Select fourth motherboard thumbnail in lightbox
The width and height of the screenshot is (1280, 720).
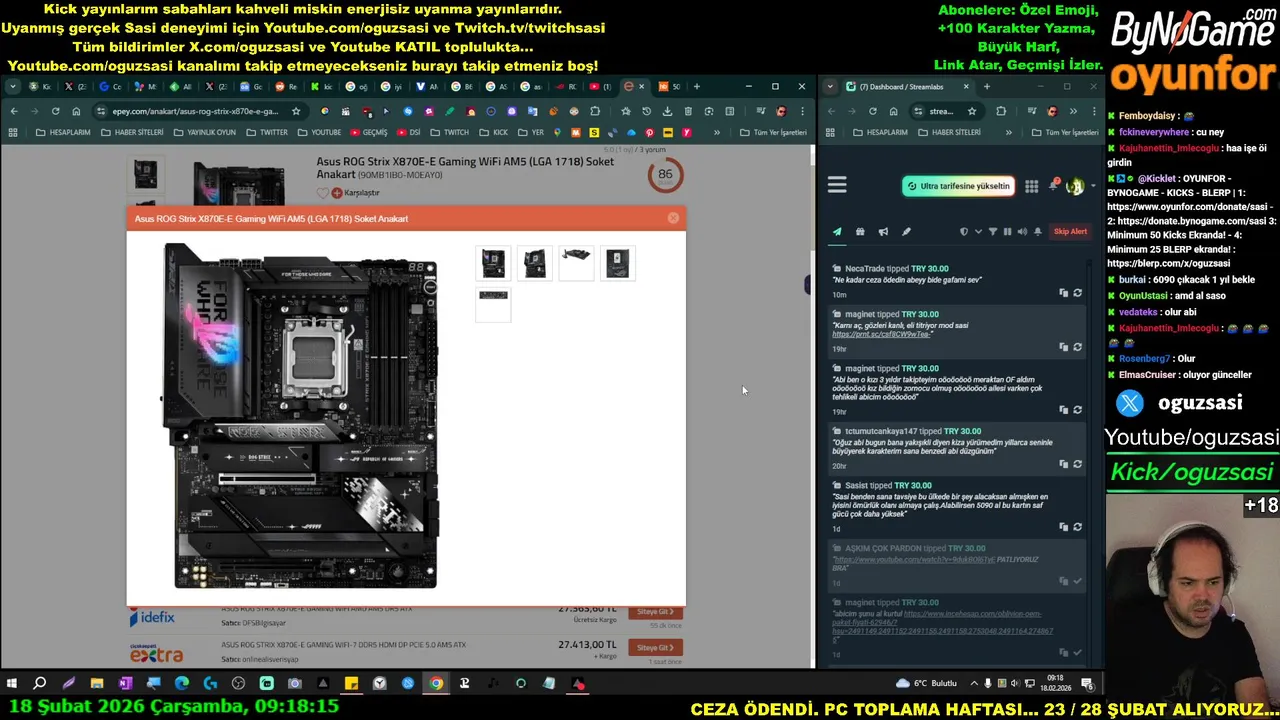tap(617, 263)
